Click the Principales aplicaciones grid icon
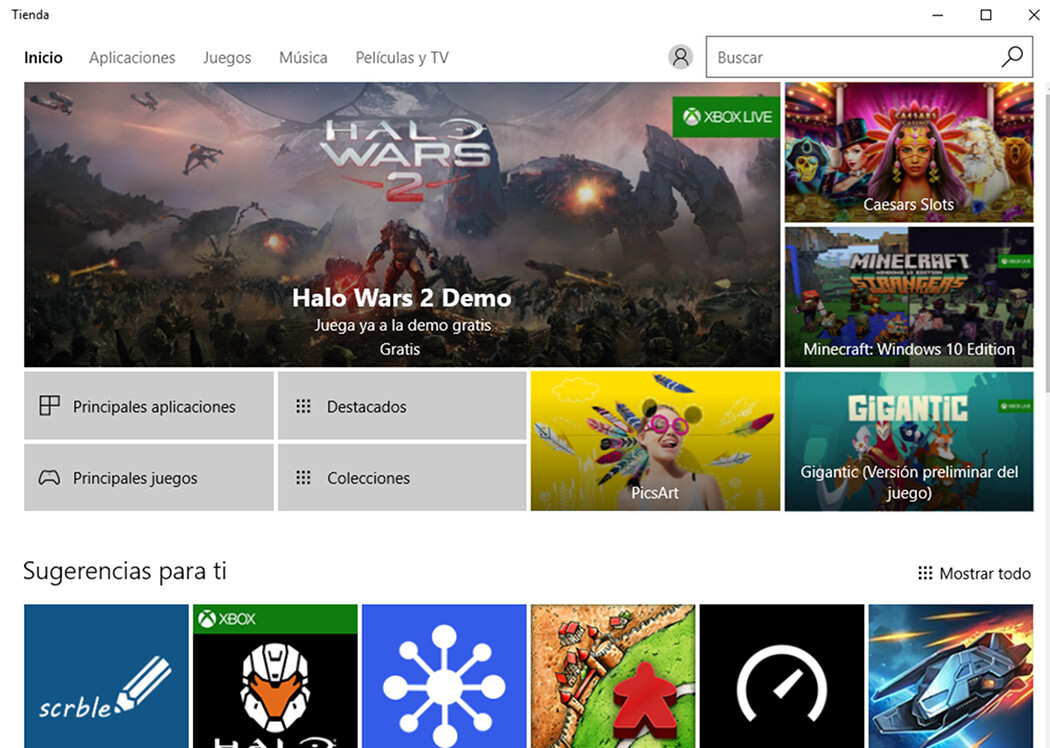Screen dimensions: 1050x748 pos(50,406)
